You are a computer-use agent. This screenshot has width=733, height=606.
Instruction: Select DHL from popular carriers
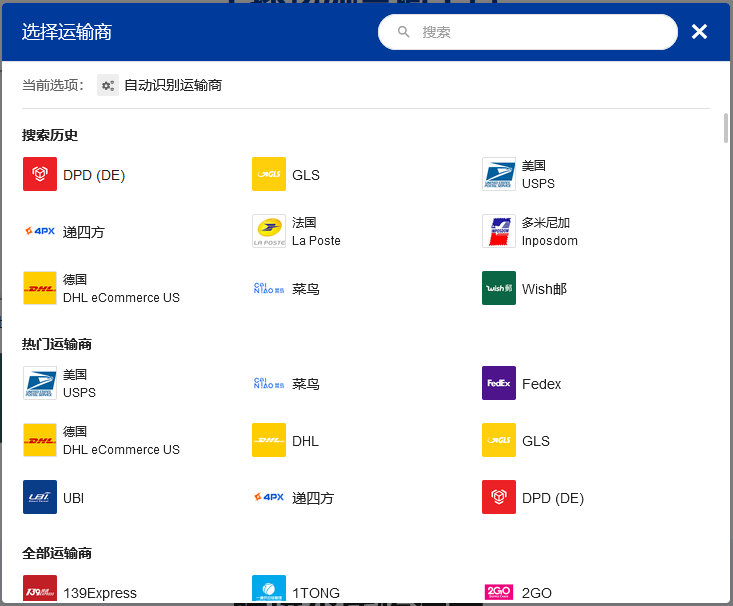(x=305, y=441)
